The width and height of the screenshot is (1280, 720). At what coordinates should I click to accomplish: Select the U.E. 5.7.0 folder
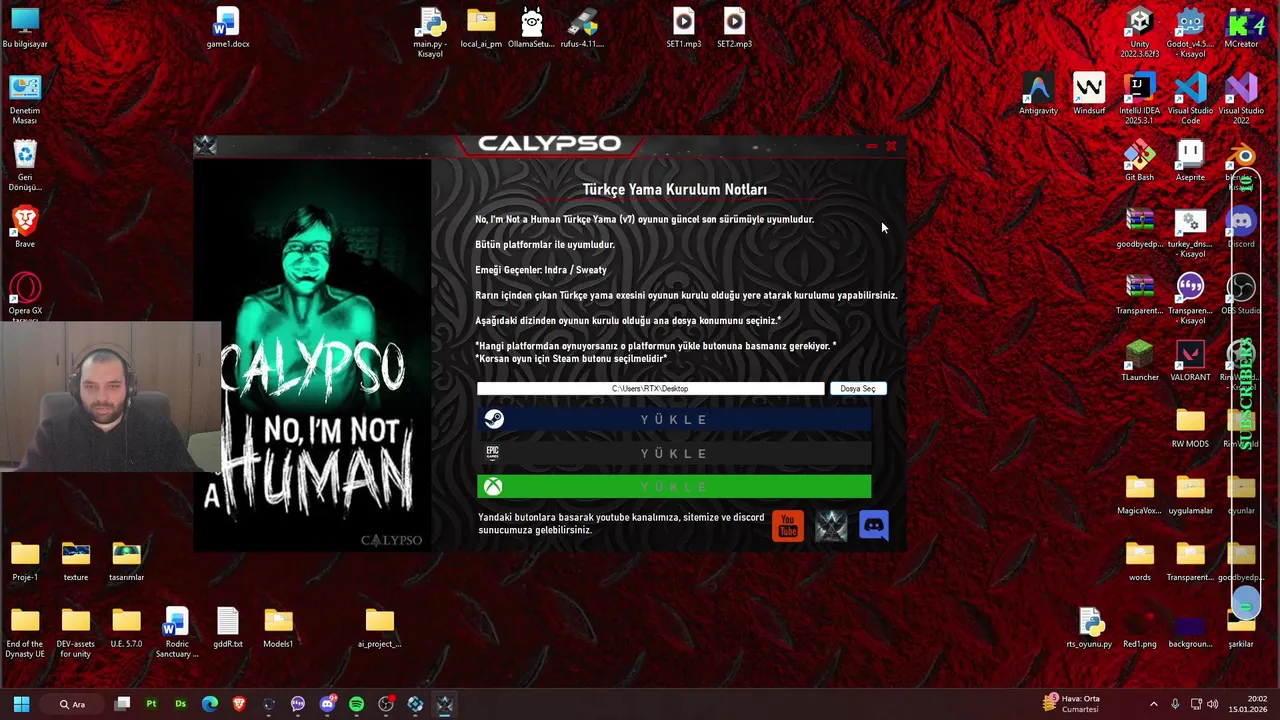point(126,628)
